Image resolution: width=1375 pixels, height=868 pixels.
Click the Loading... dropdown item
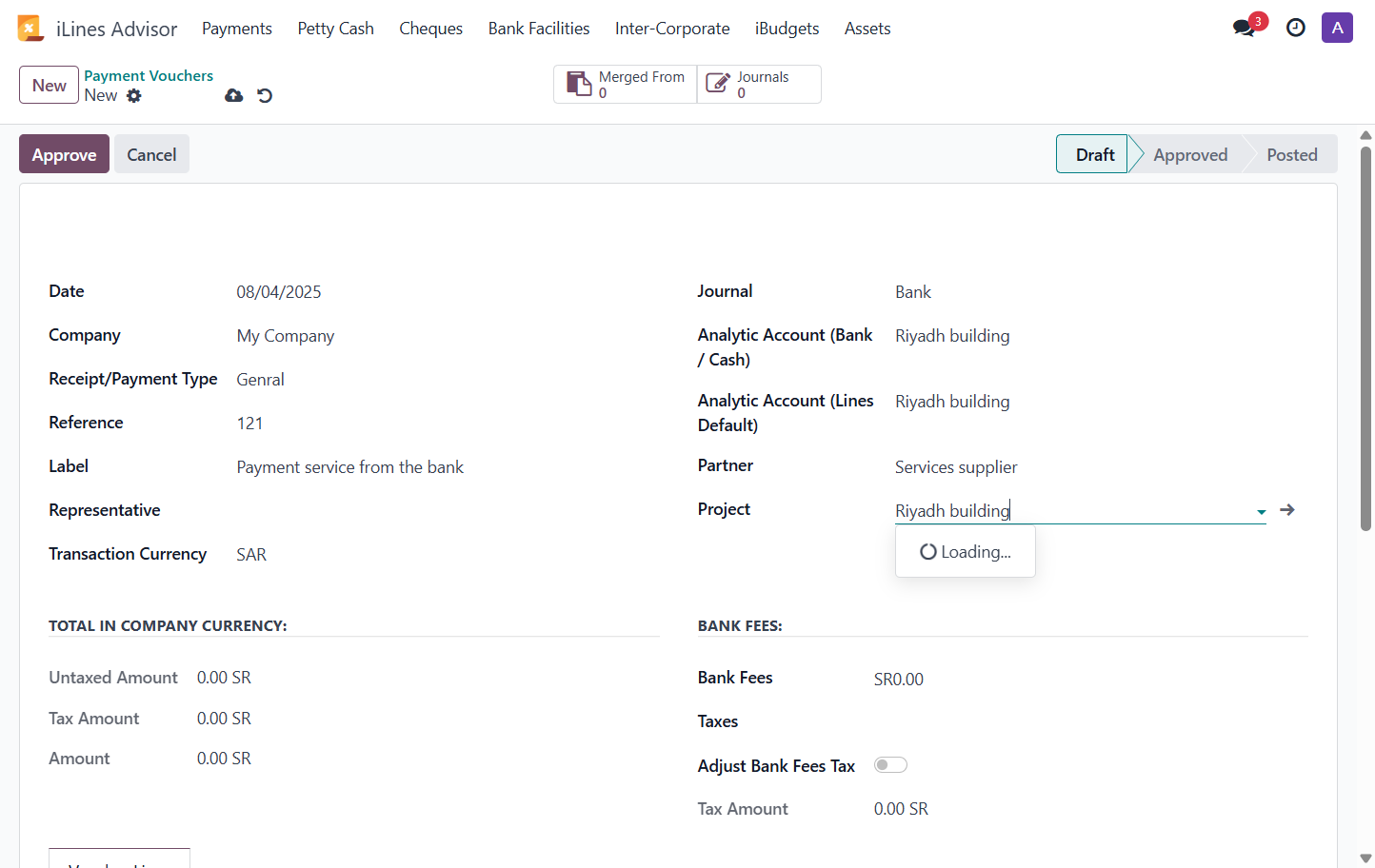pos(966,552)
